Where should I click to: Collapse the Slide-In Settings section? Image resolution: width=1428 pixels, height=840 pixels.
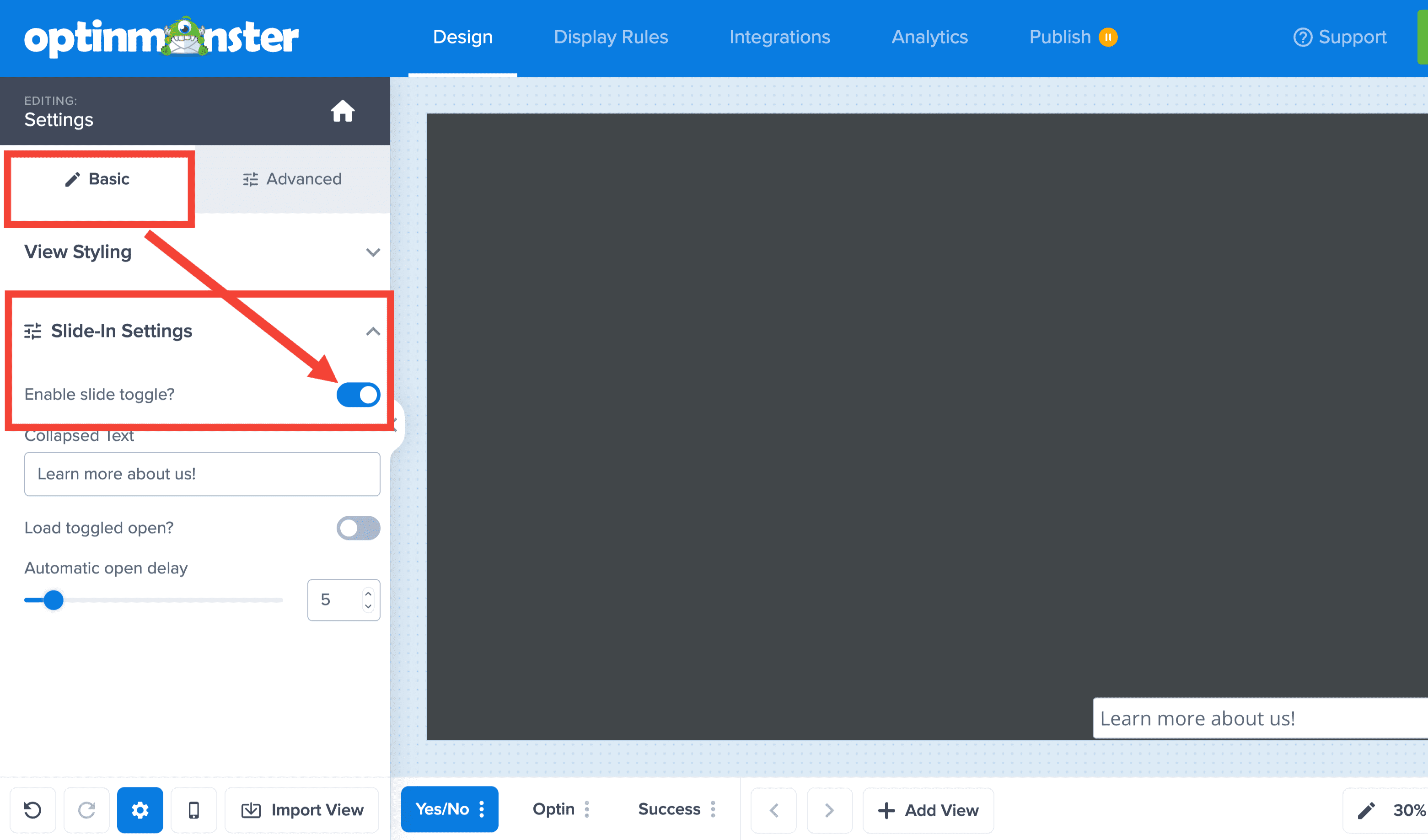[x=373, y=332]
